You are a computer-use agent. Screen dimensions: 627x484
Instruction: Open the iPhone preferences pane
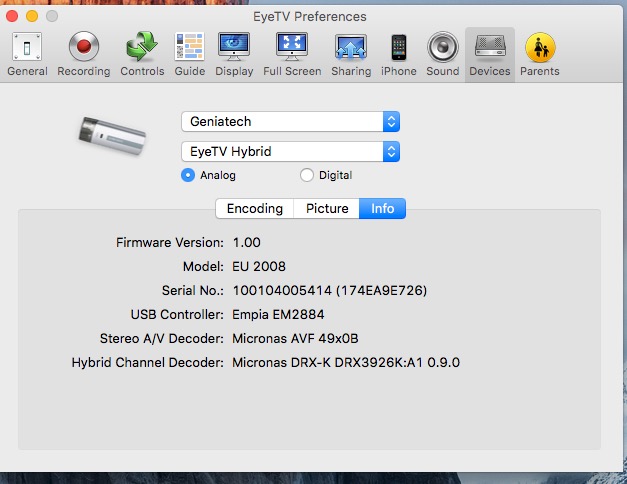click(398, 54)
